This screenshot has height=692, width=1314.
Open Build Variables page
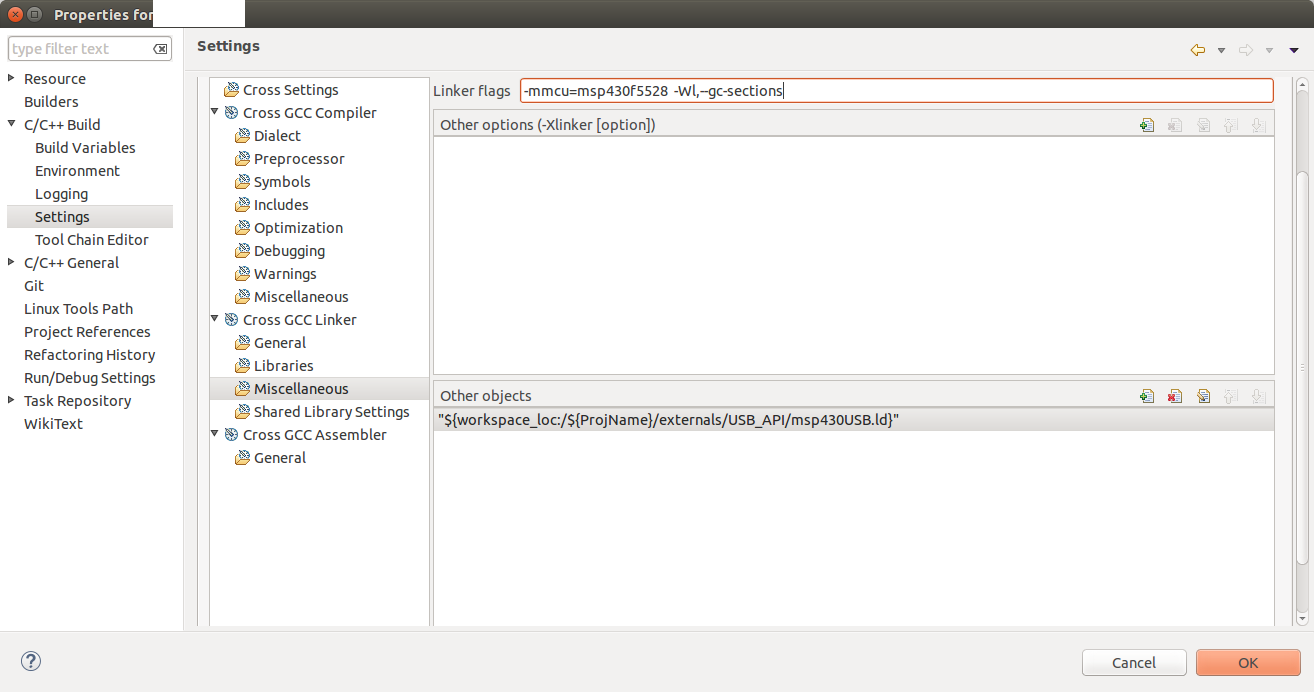(85, 148)
